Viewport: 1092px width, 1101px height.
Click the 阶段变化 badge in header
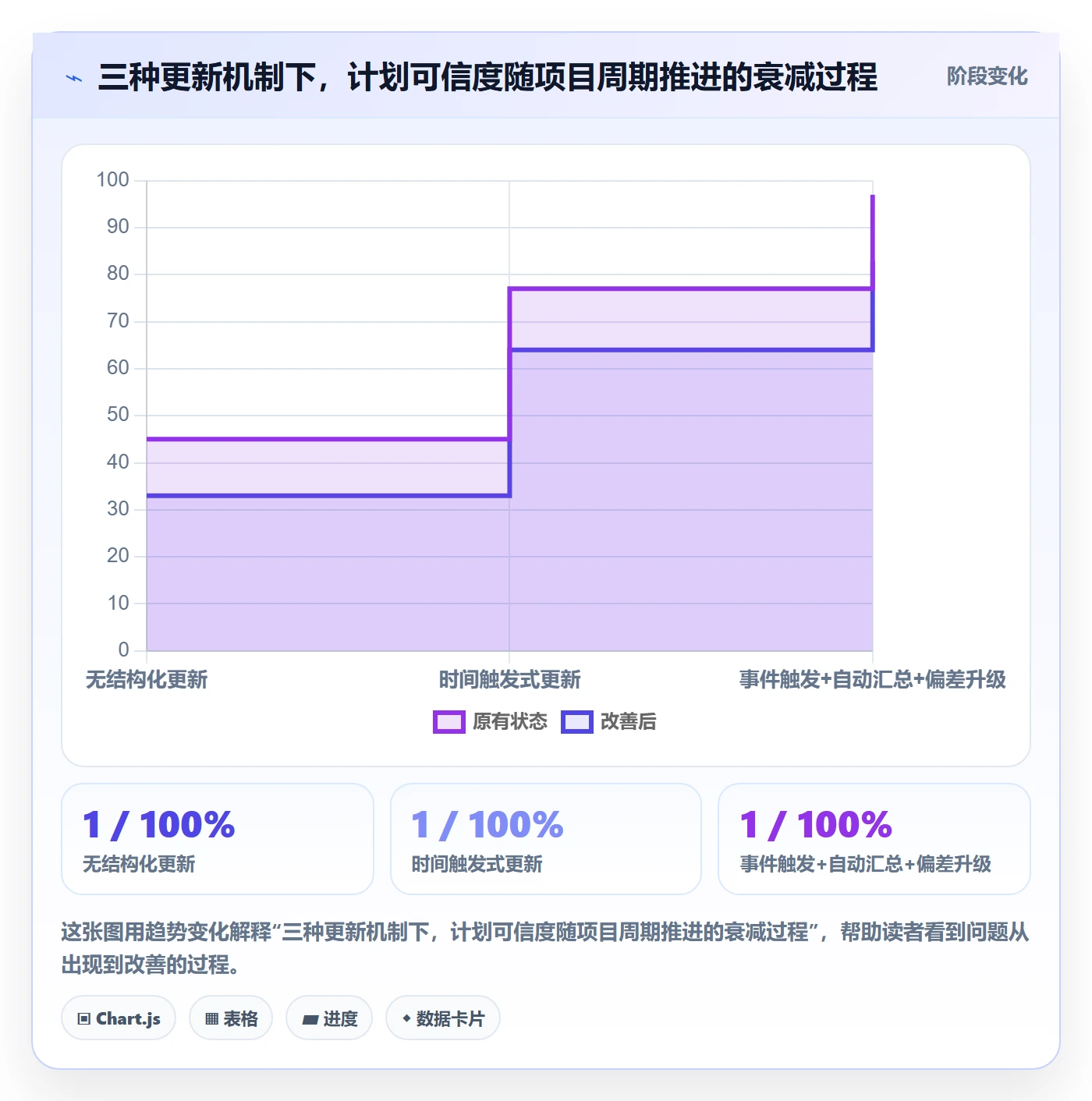pyautogui.click(x=987, y=76)
